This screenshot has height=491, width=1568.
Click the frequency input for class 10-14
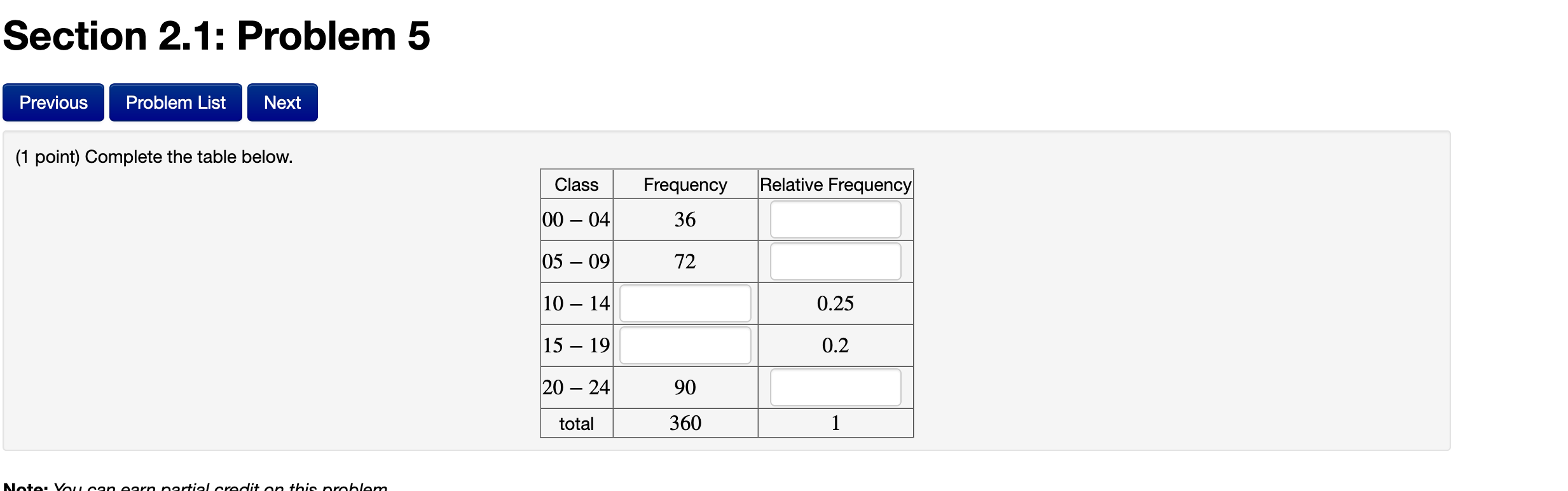tap(685, 303)
